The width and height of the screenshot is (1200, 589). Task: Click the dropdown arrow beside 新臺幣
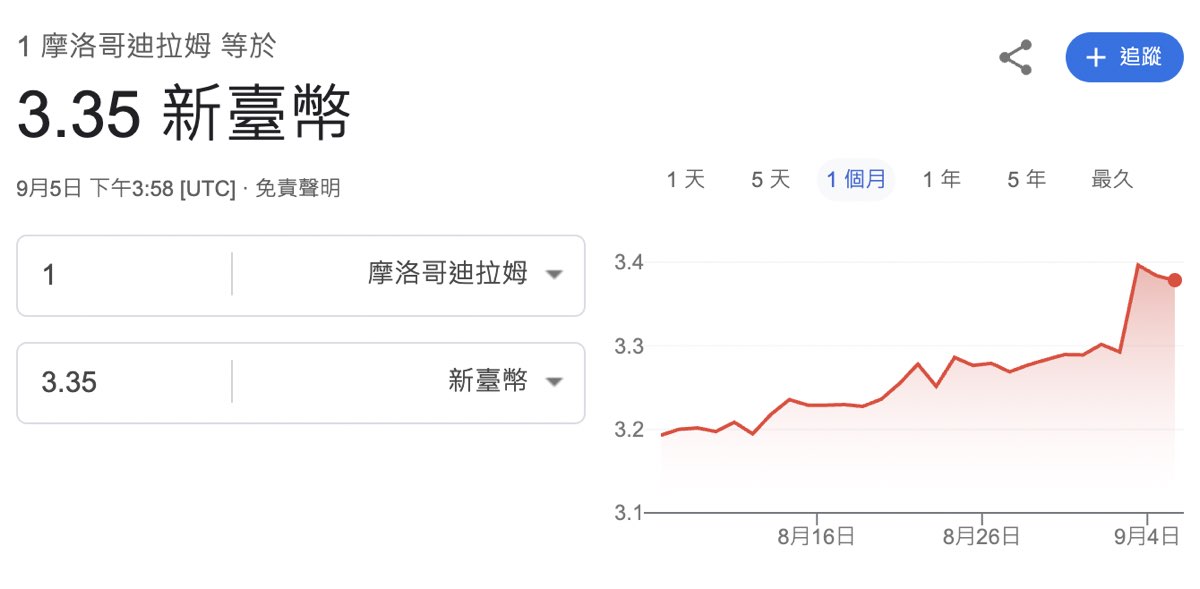[554, 382]
